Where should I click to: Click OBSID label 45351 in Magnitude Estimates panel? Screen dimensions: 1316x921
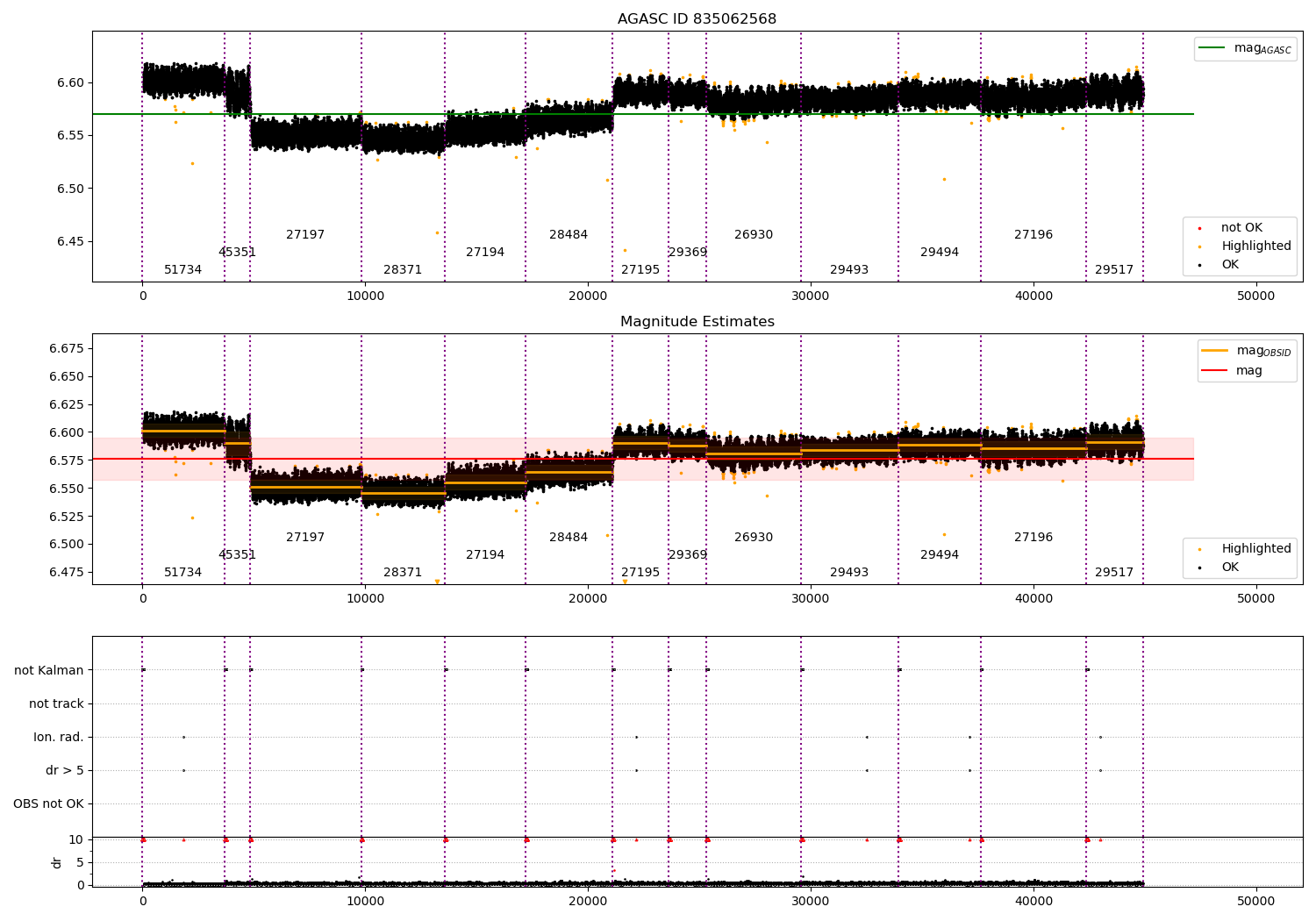pos(237,555)
